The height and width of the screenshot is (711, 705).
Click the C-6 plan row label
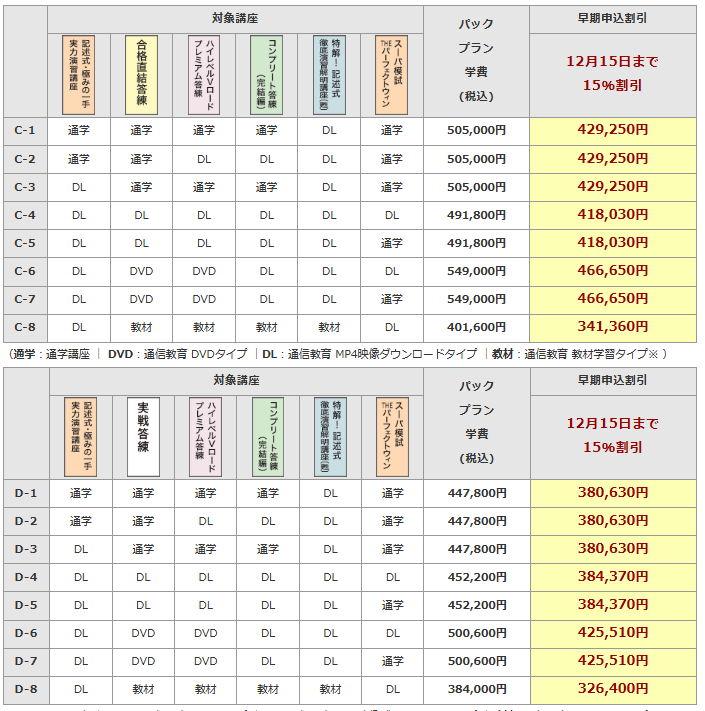click(25, 271)
